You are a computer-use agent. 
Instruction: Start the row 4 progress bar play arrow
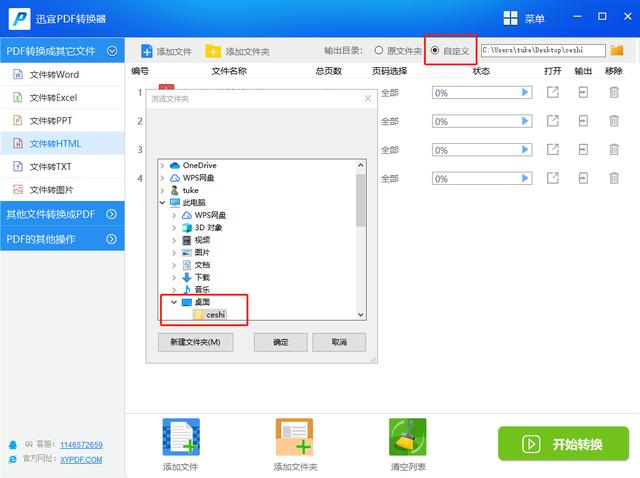(x=525, y=178)
